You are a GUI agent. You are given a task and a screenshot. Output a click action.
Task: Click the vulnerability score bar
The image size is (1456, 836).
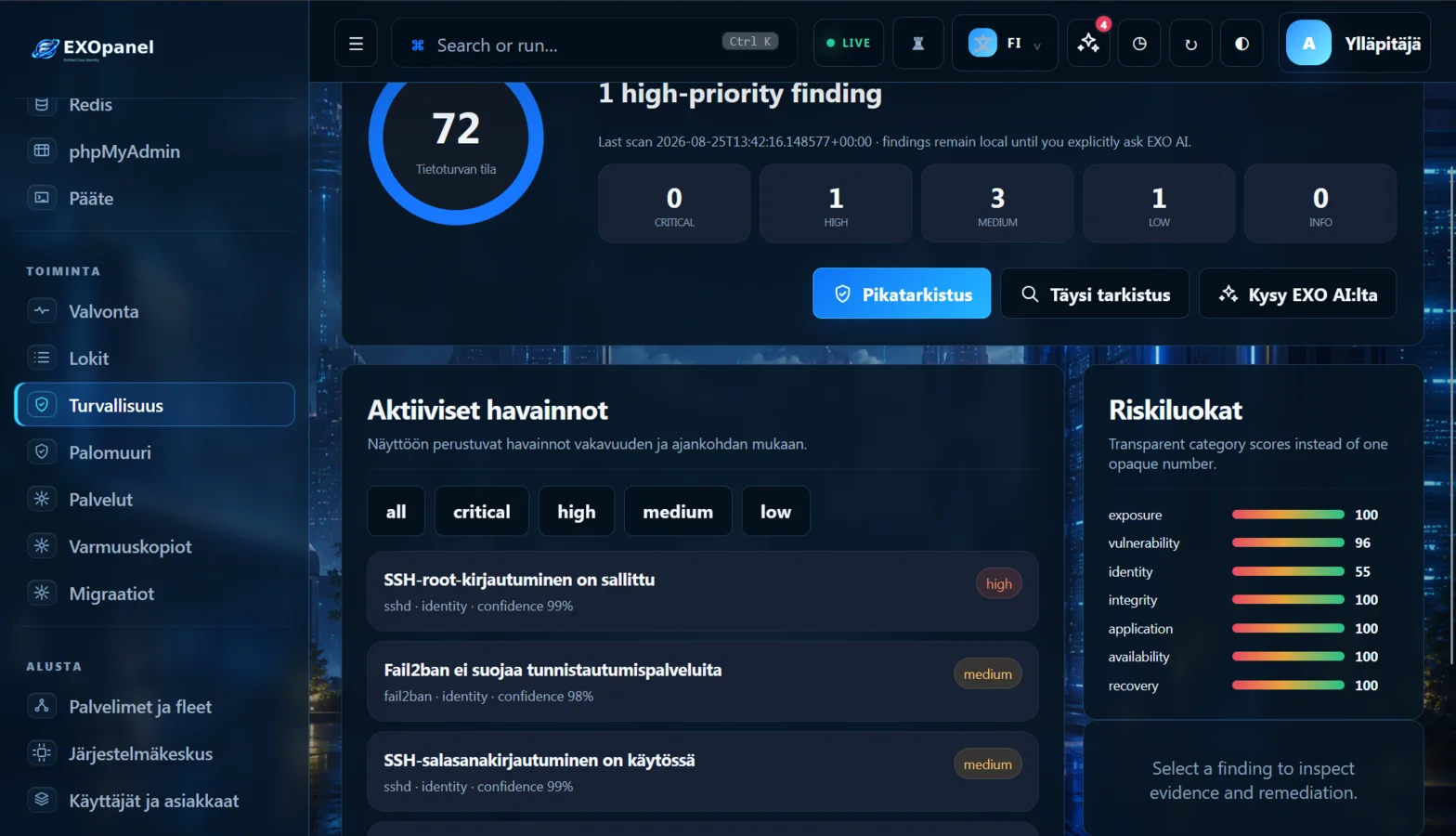click(x=1288, y=542)
